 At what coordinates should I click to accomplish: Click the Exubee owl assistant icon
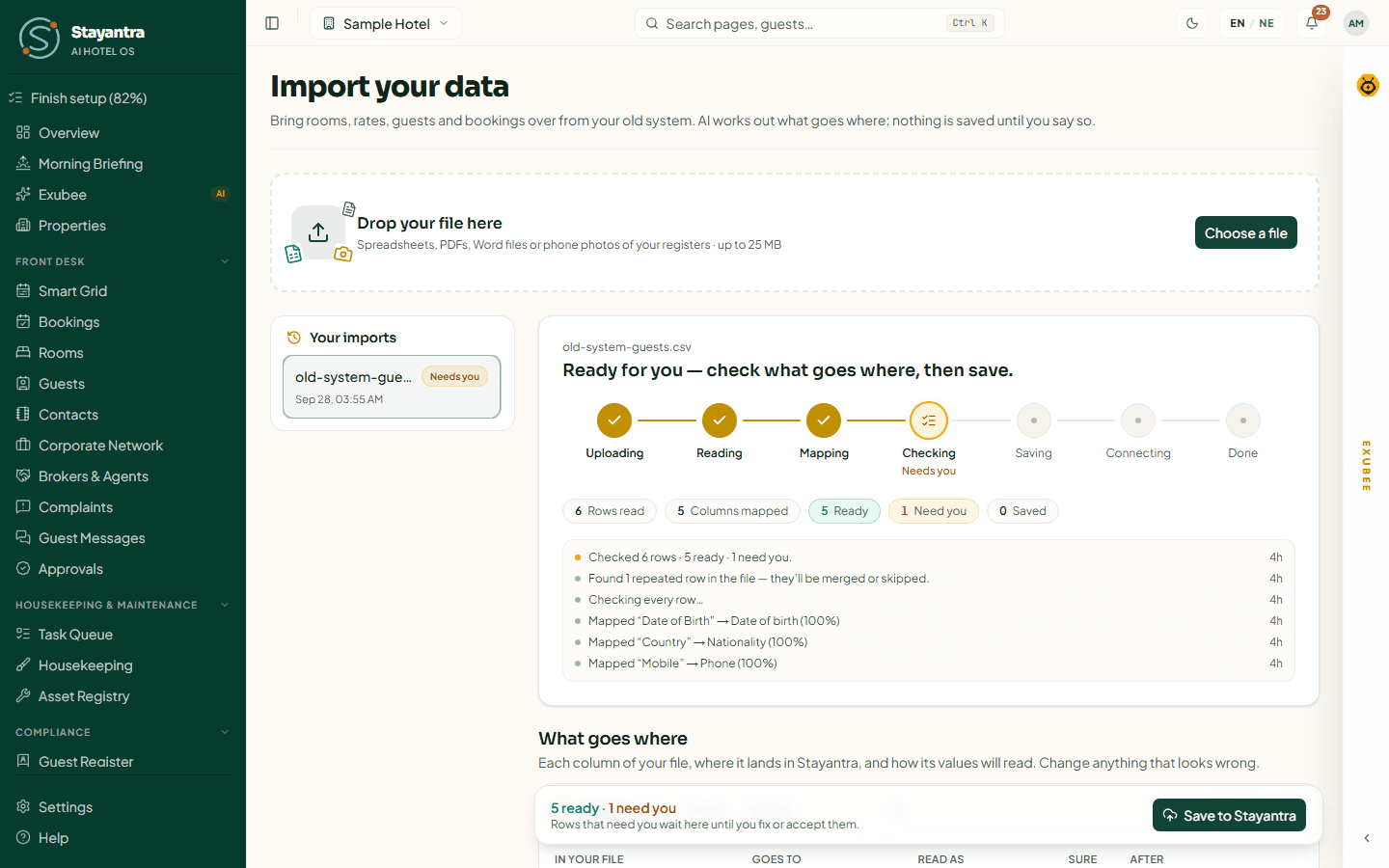tap(1368, 86)
